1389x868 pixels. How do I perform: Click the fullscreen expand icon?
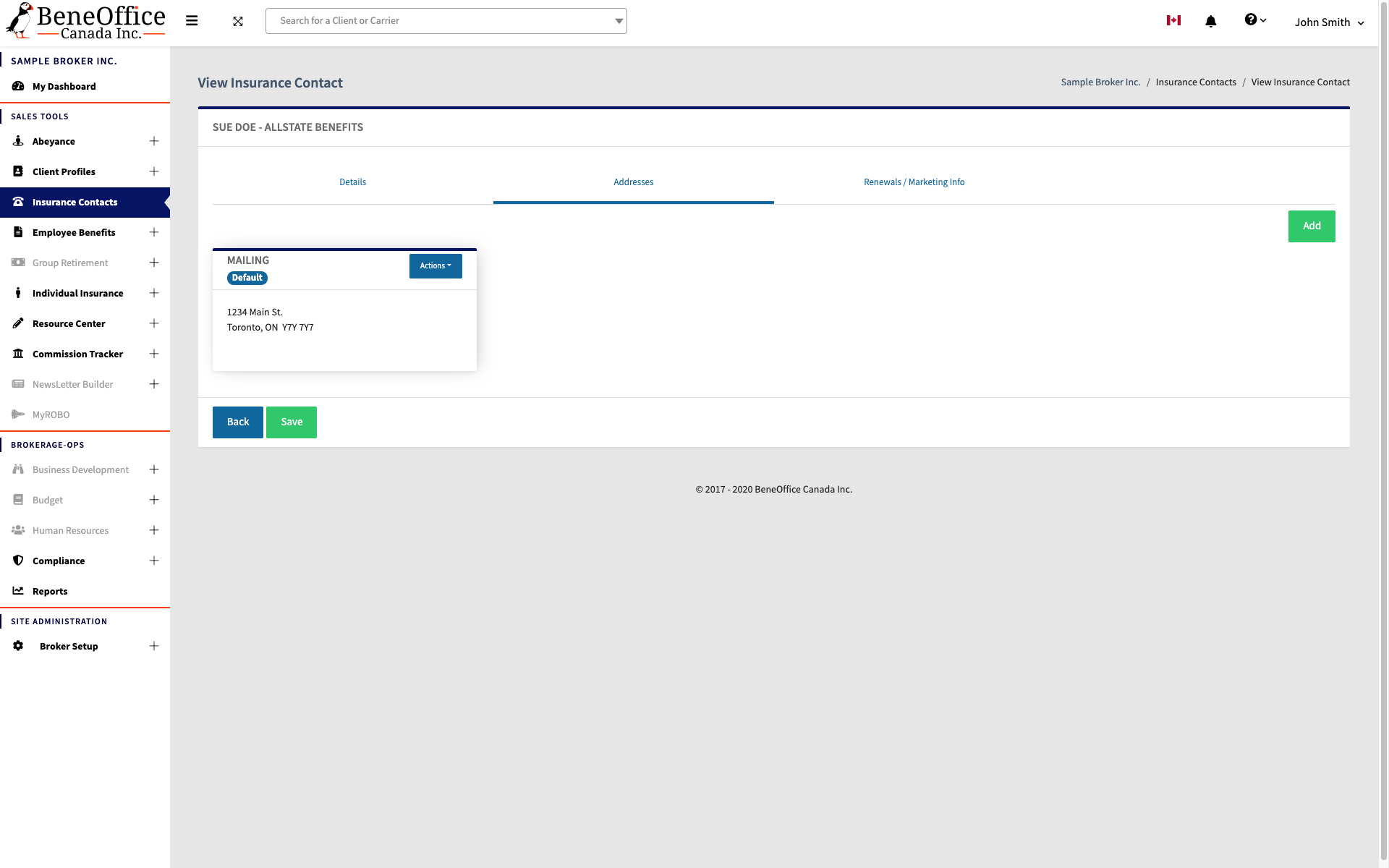click(238, 22)
